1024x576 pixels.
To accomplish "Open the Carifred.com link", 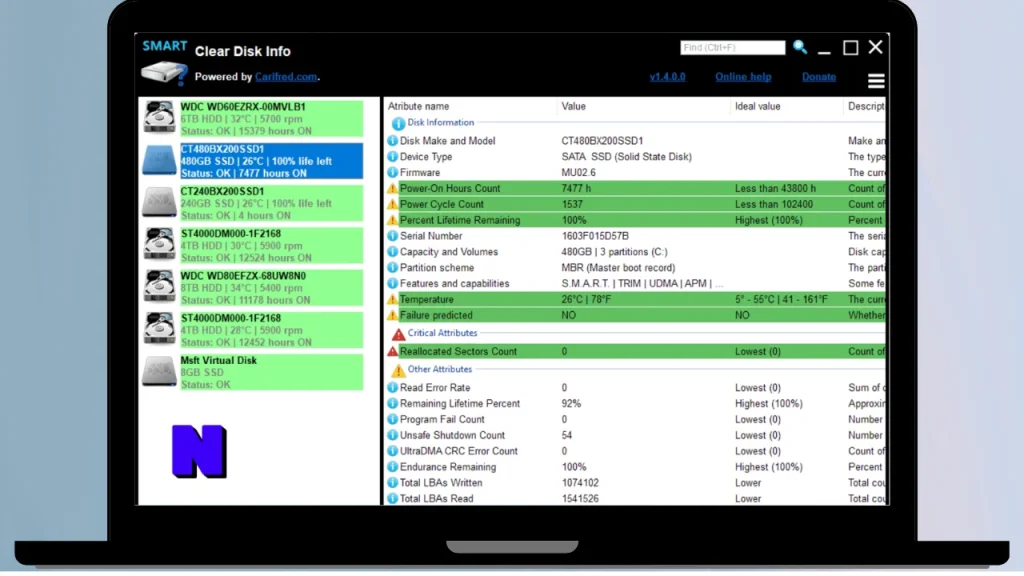I will coord(286,76).
